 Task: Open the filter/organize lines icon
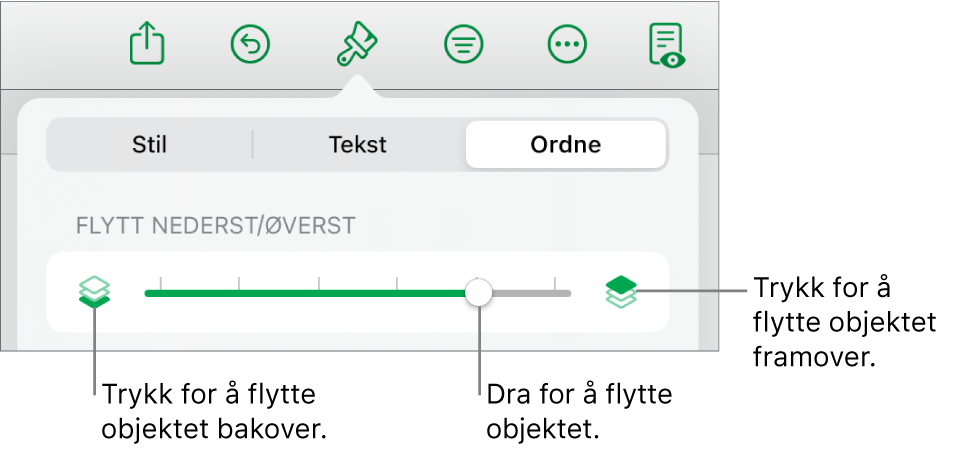(x=464, y=45)
